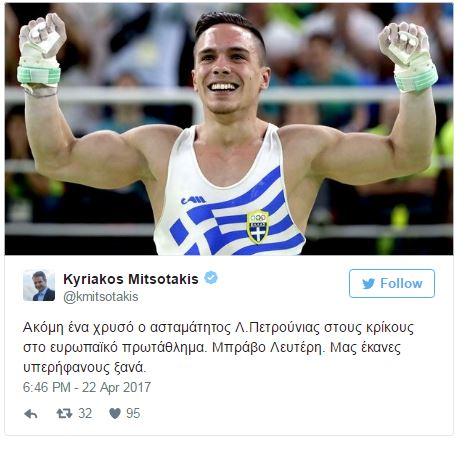Like the tweet with the heart icon
This screenshot has width=467, height=449.
click(x=115, y=414)
